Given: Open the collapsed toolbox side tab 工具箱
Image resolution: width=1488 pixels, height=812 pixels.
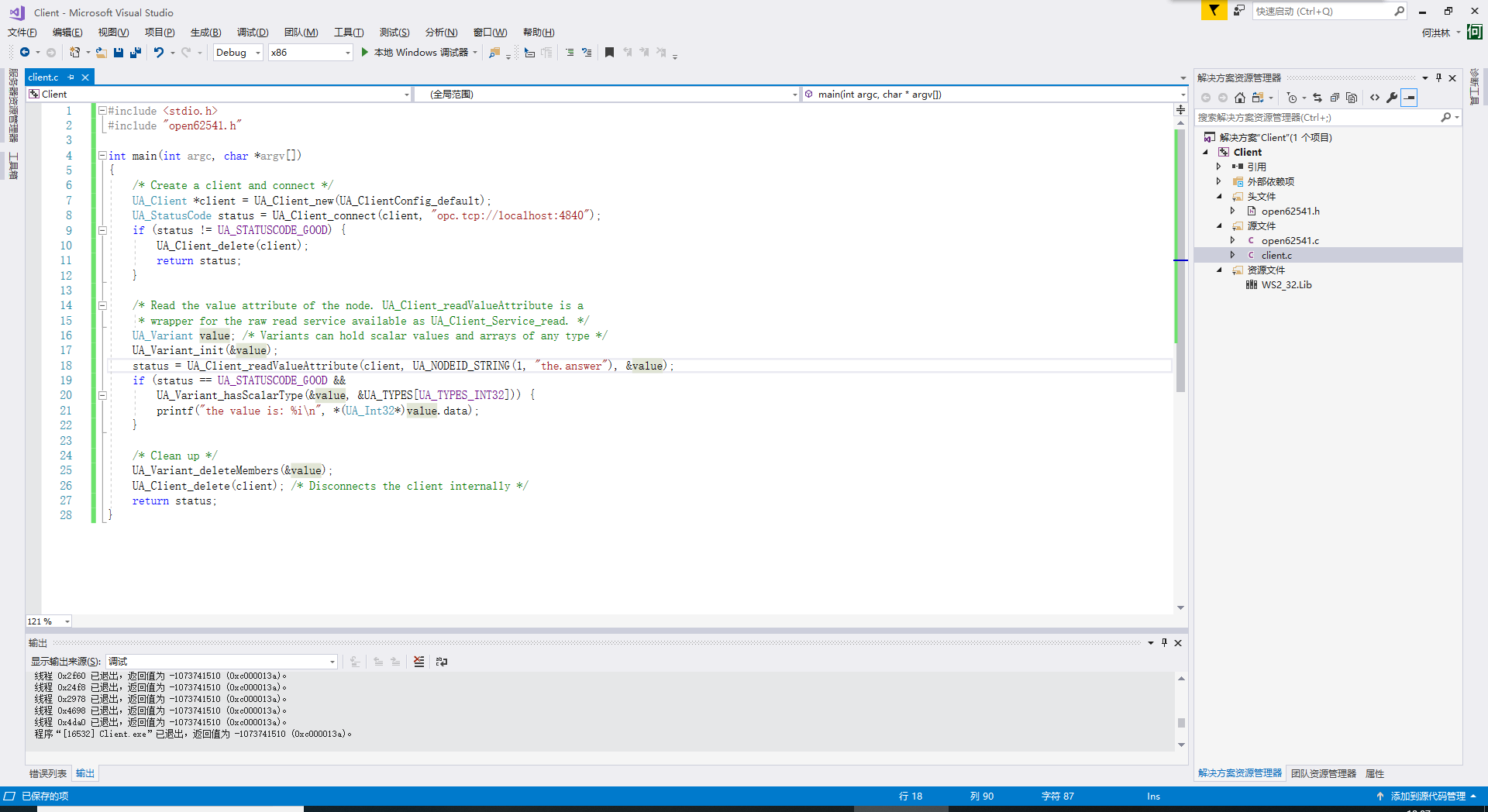Looking at the screenshot, I should tap(12, 165).
